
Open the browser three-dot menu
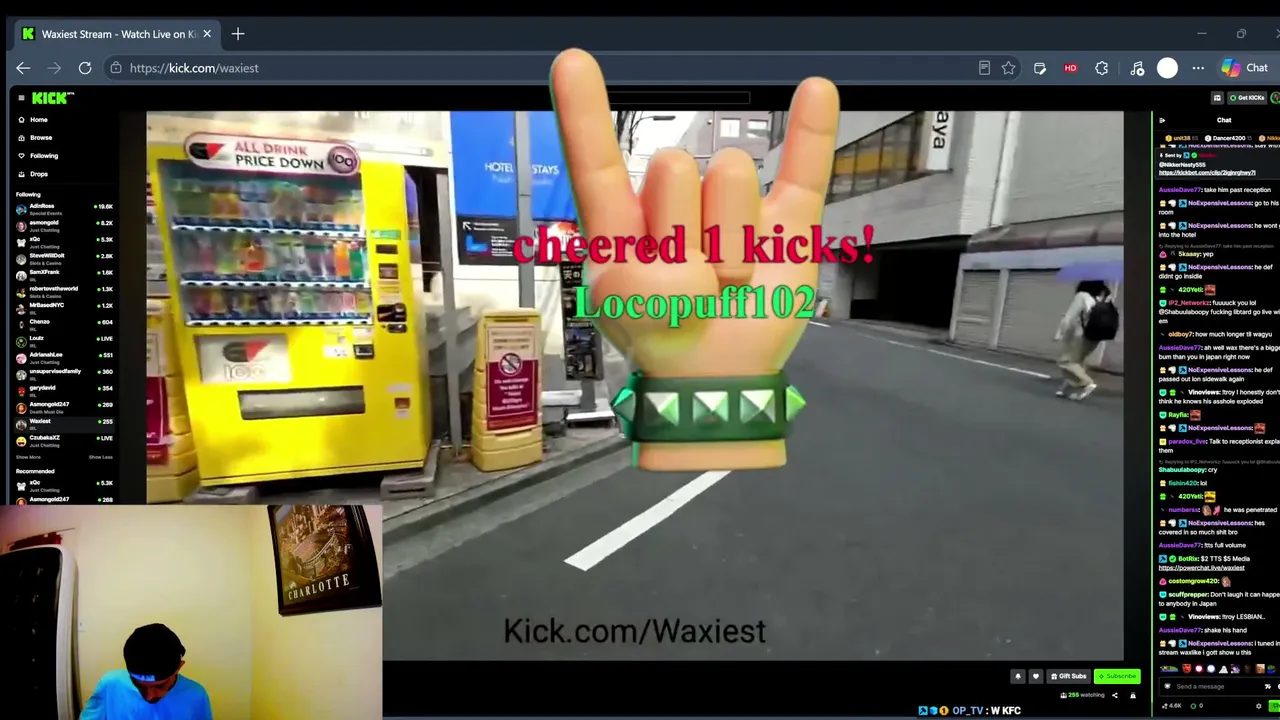(x=1198, y=68)
